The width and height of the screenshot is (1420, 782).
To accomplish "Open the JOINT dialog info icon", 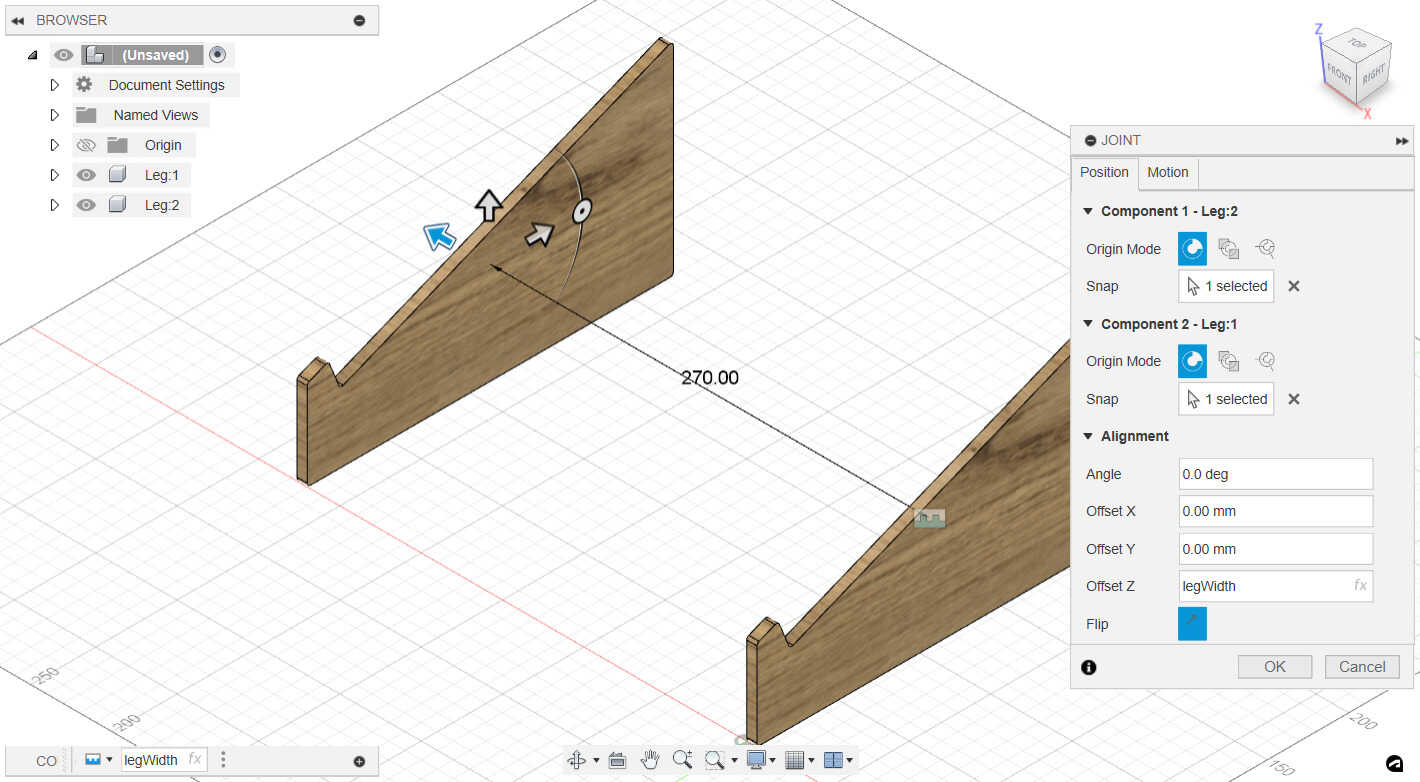I will (x=1089, y=667).
